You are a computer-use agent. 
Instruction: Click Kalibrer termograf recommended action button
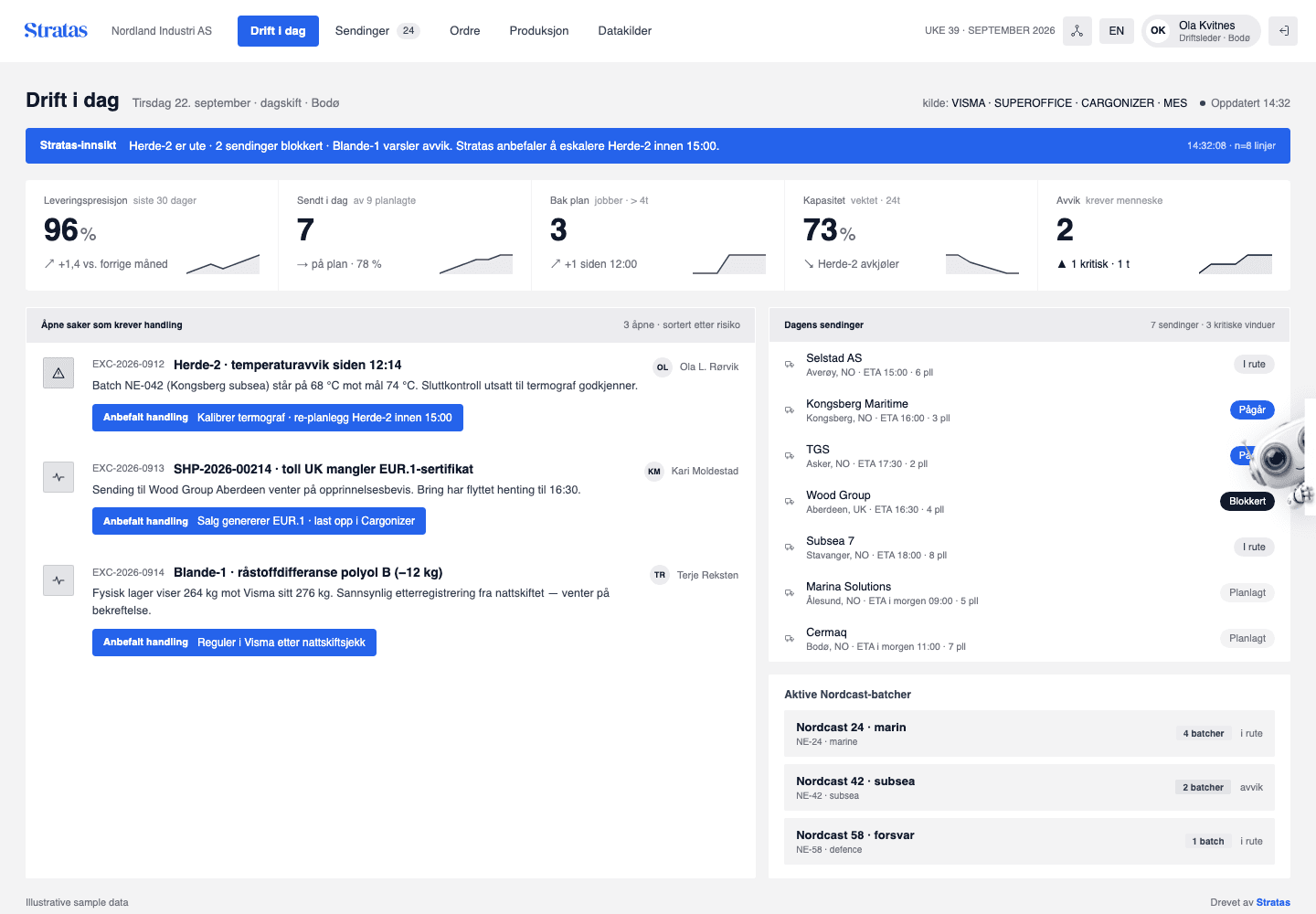point(278,418)
